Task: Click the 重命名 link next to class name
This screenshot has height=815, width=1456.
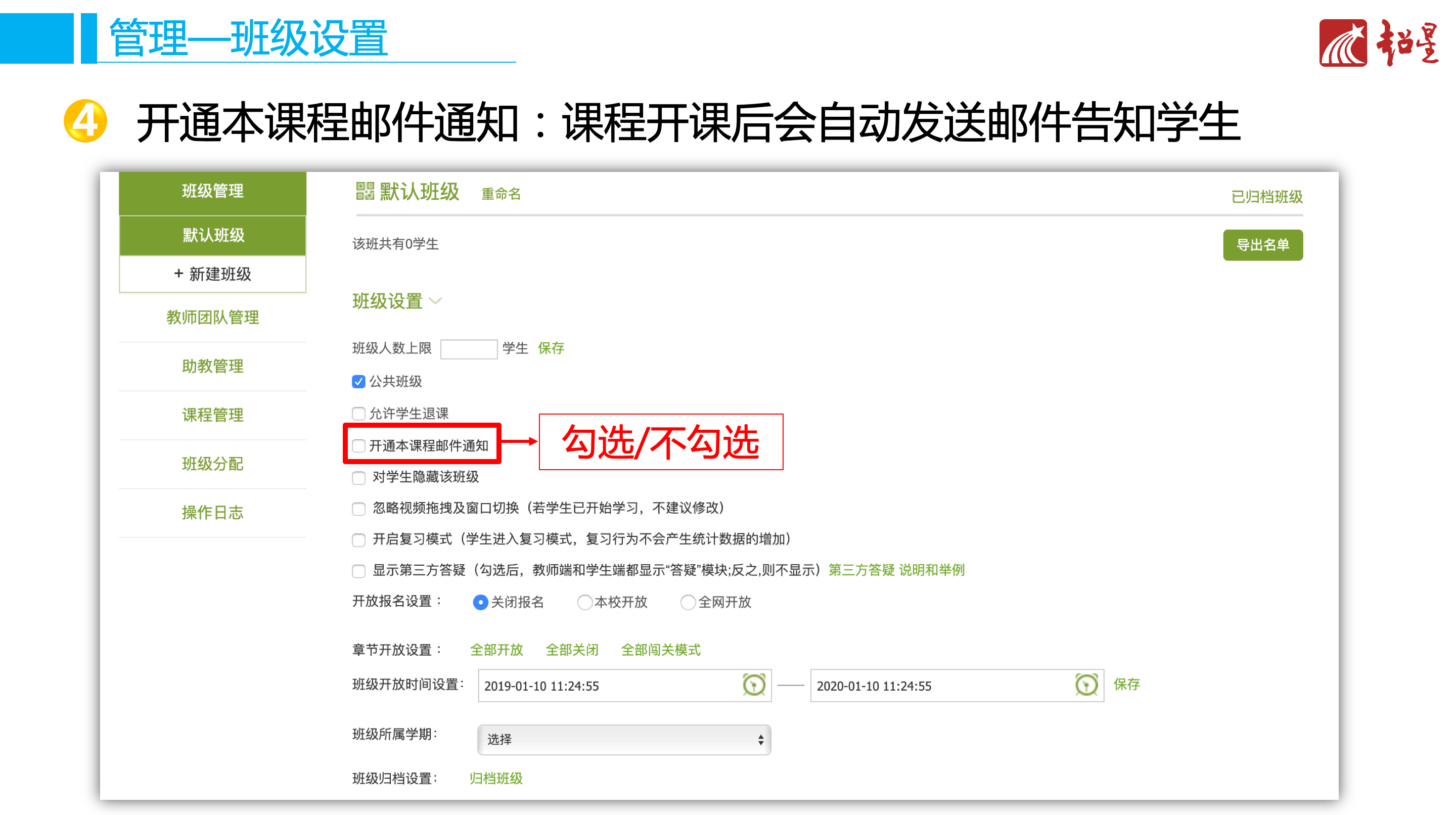Action: tap(500, 194)
